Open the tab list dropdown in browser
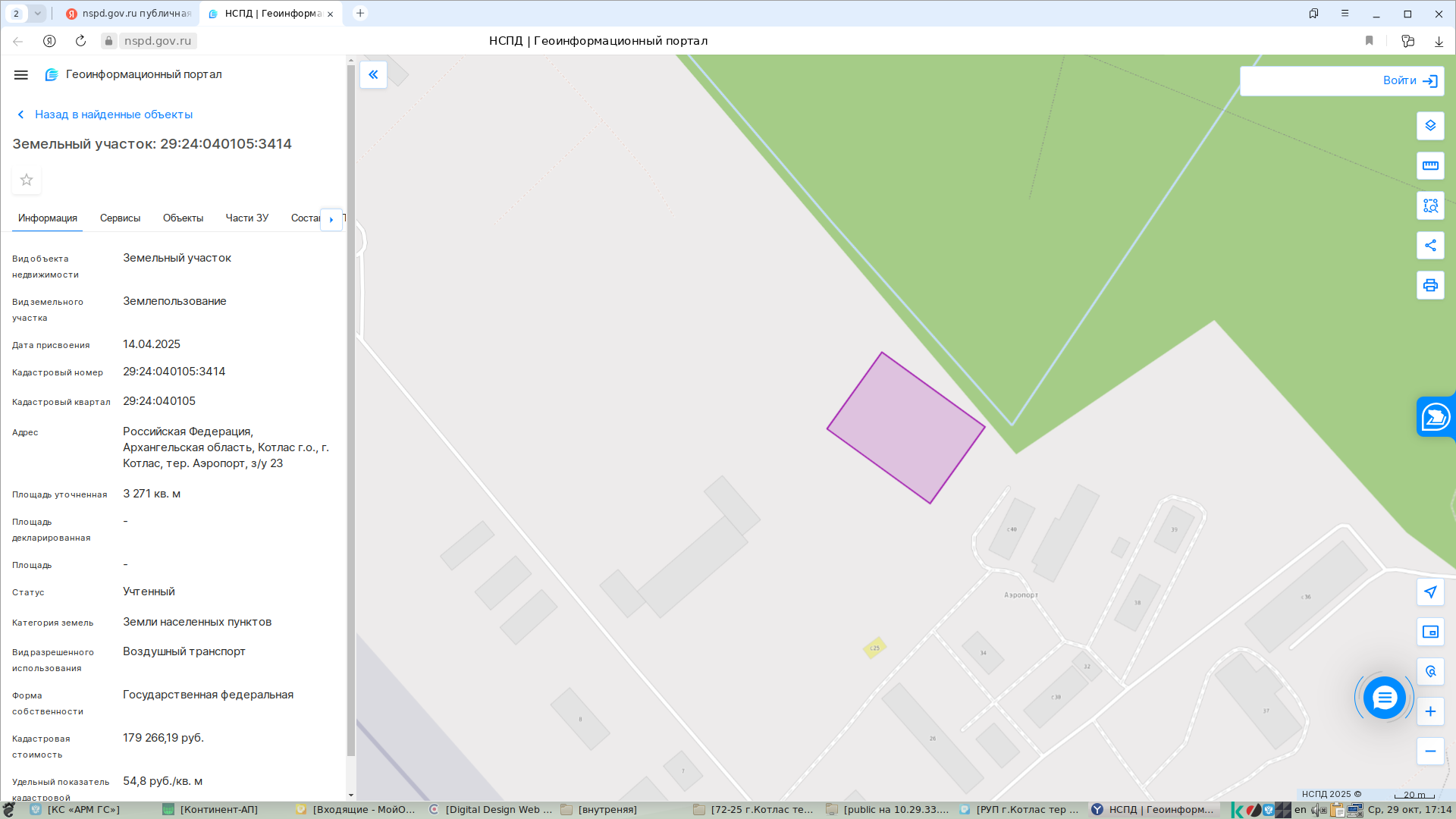This screenshot has height=819, width=1456. pos(37,13)
